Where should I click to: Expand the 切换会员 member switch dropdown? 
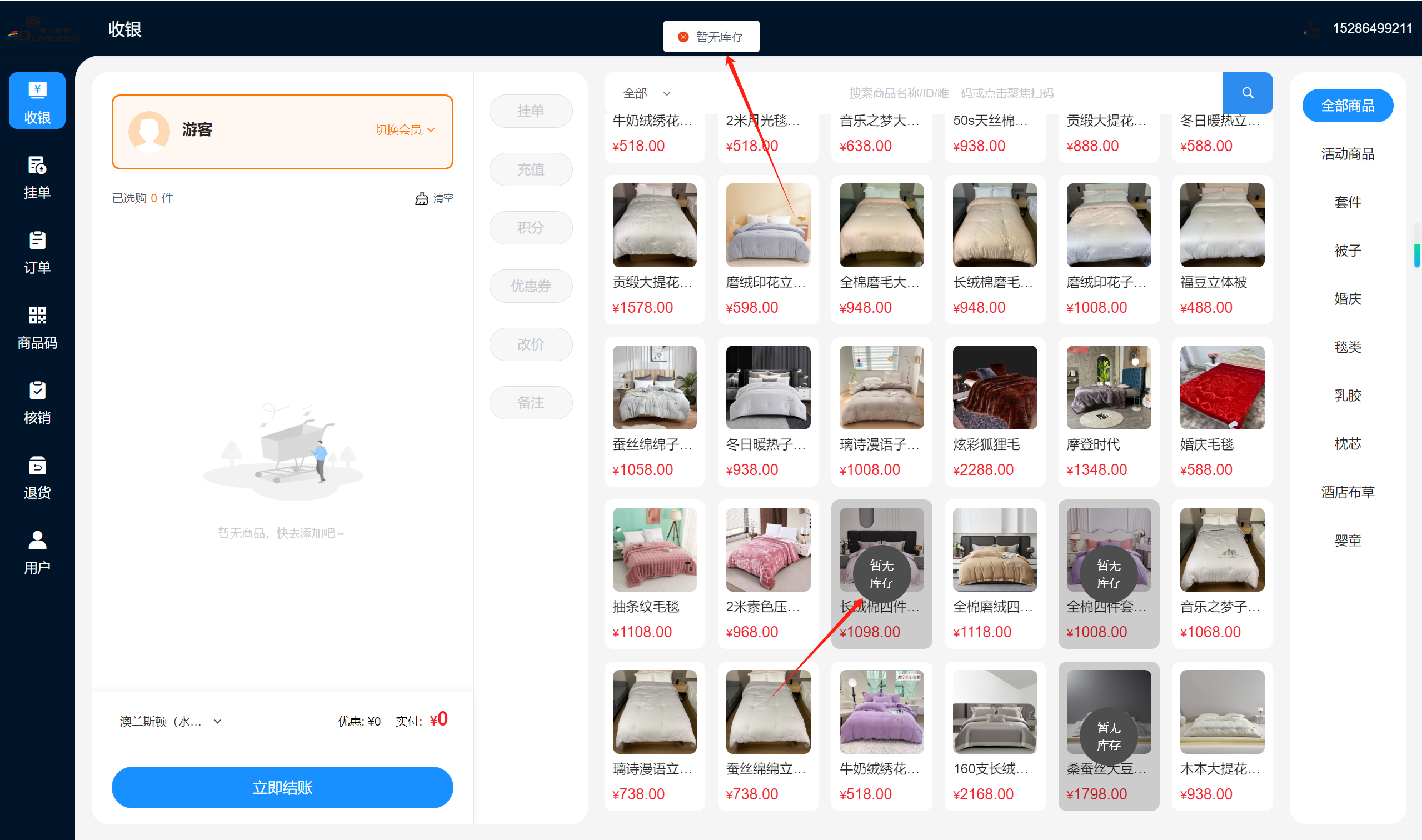click(x=405, y=129)
